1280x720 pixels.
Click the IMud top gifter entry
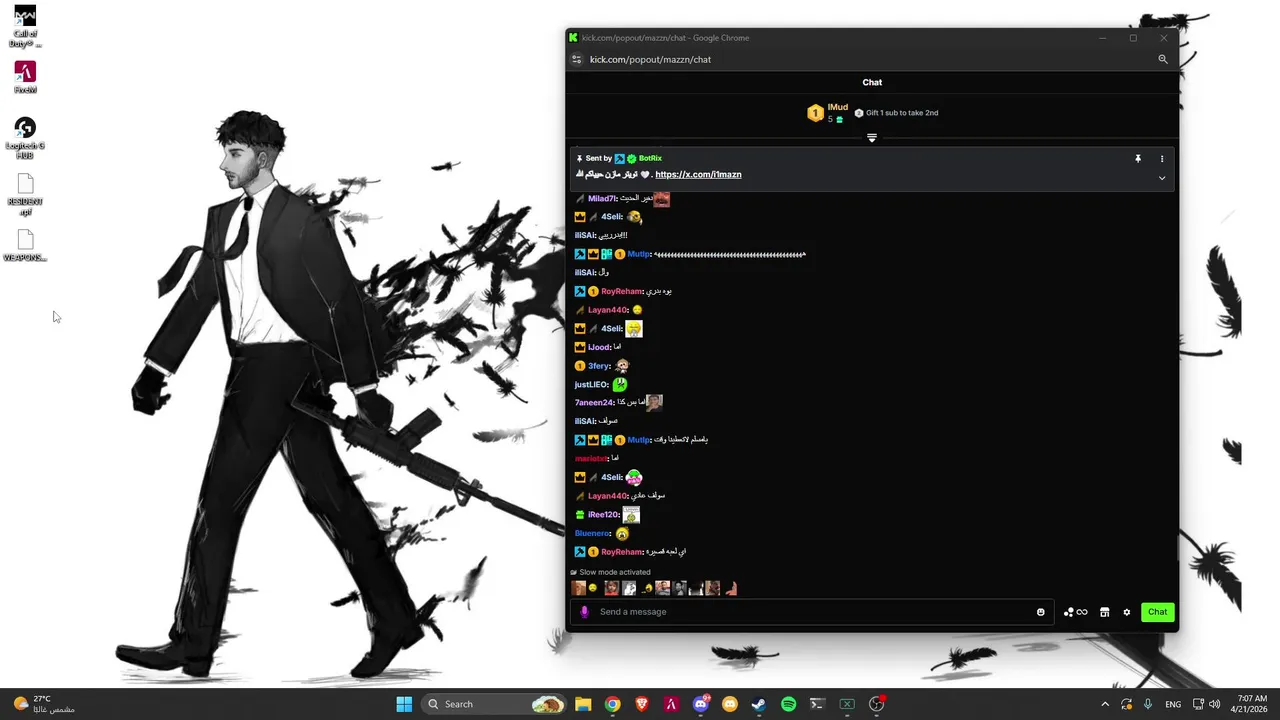click(827, 113)
